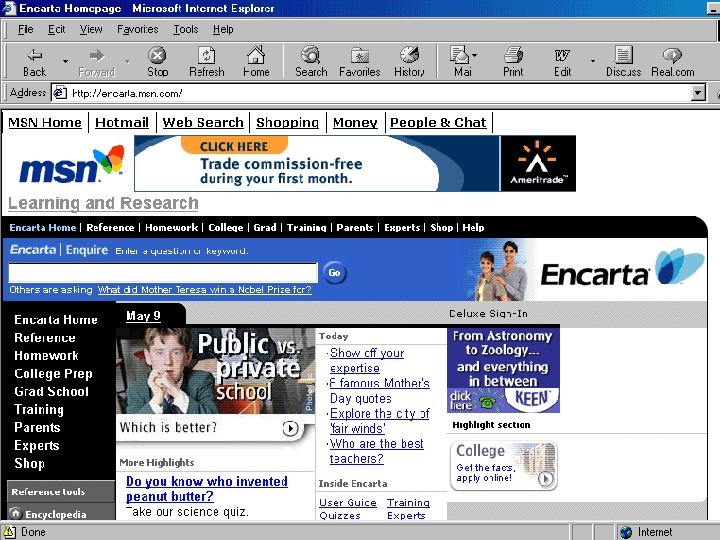This screenshot has width=720, height=540.
Task: Click the msn butterfly logo
Action: [72, 165]
